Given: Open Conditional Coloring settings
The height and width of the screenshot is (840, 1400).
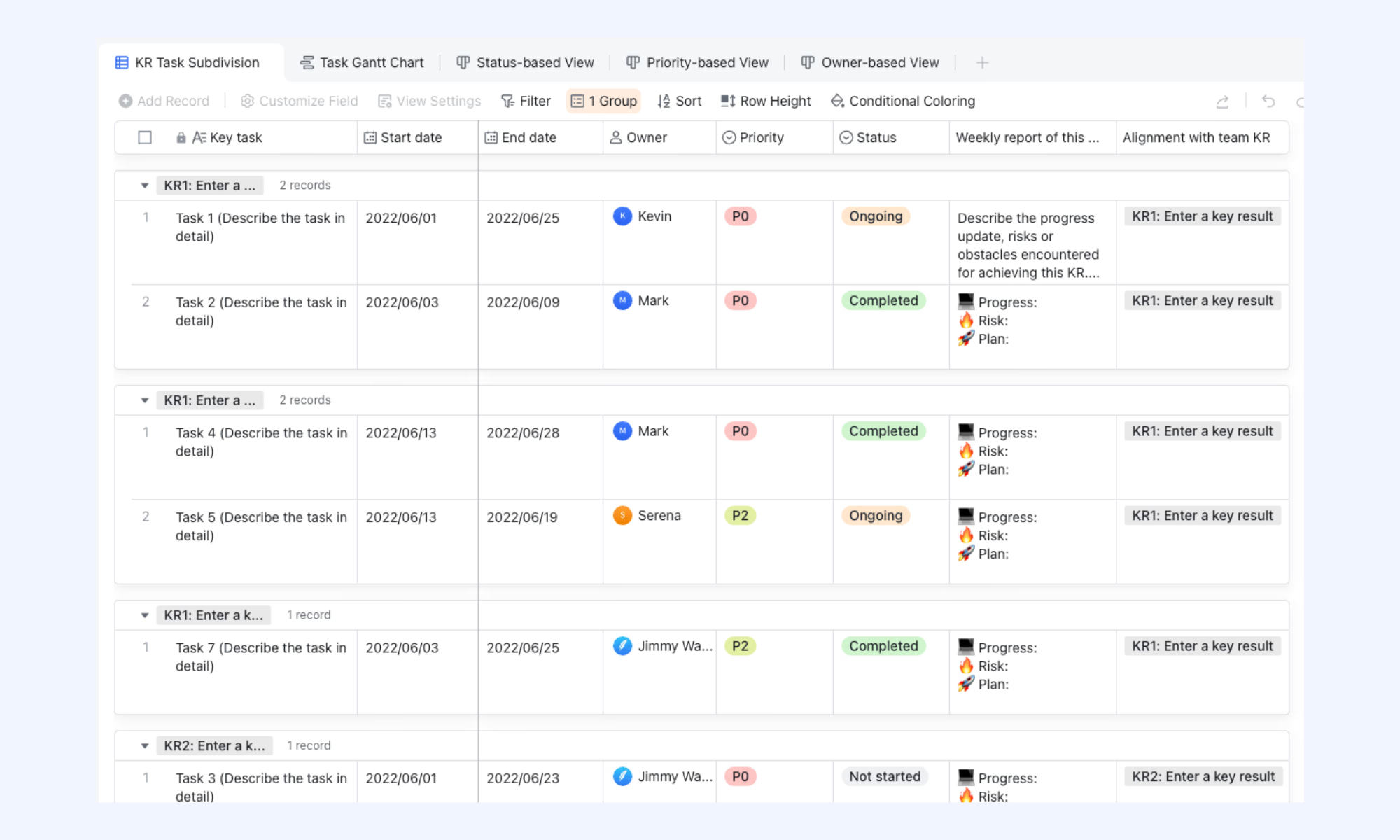Looking at the screenshot, I should pyautogui.click(x=903, y=101).
